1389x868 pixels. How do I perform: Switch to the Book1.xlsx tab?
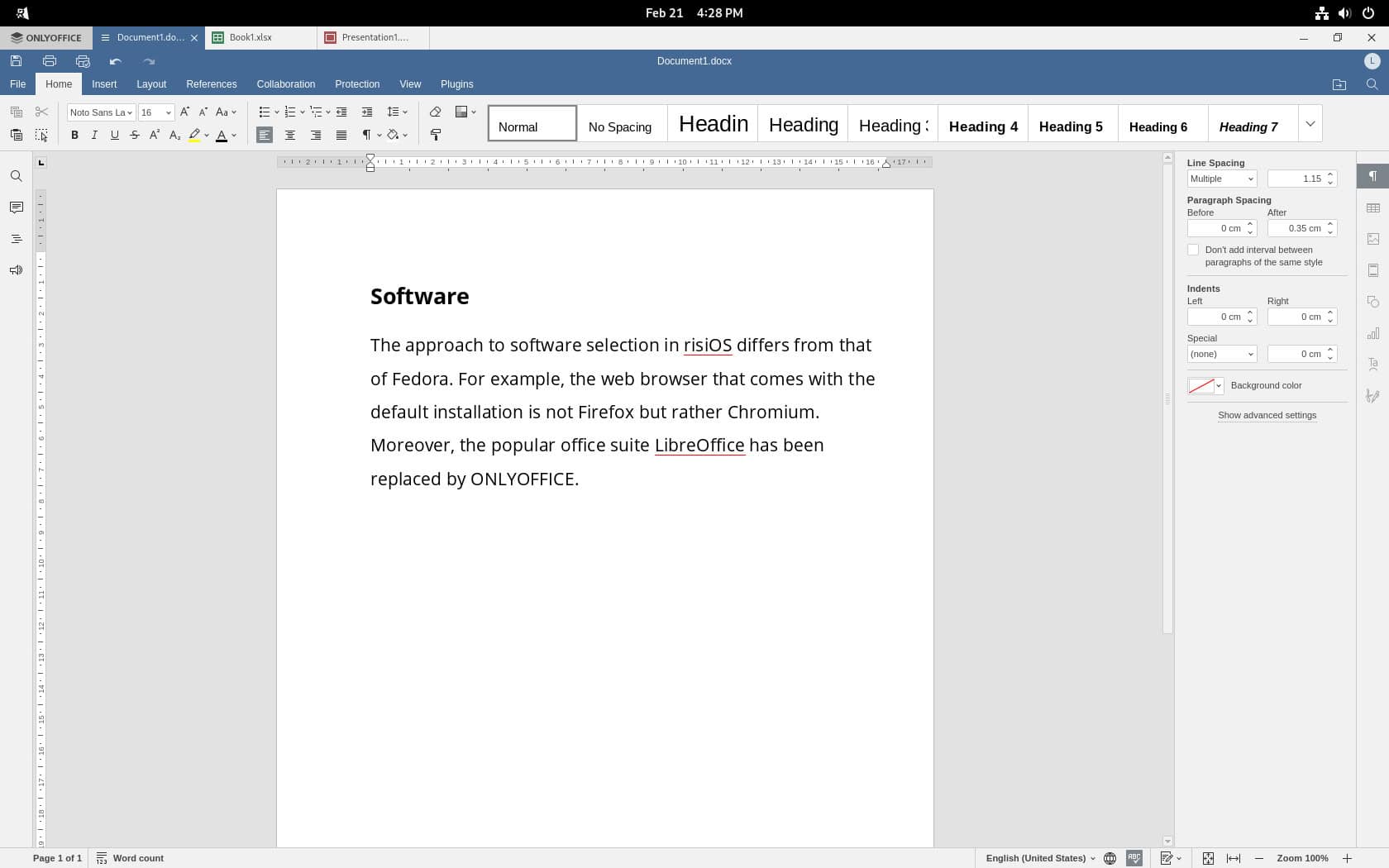[x=251, y=37]
